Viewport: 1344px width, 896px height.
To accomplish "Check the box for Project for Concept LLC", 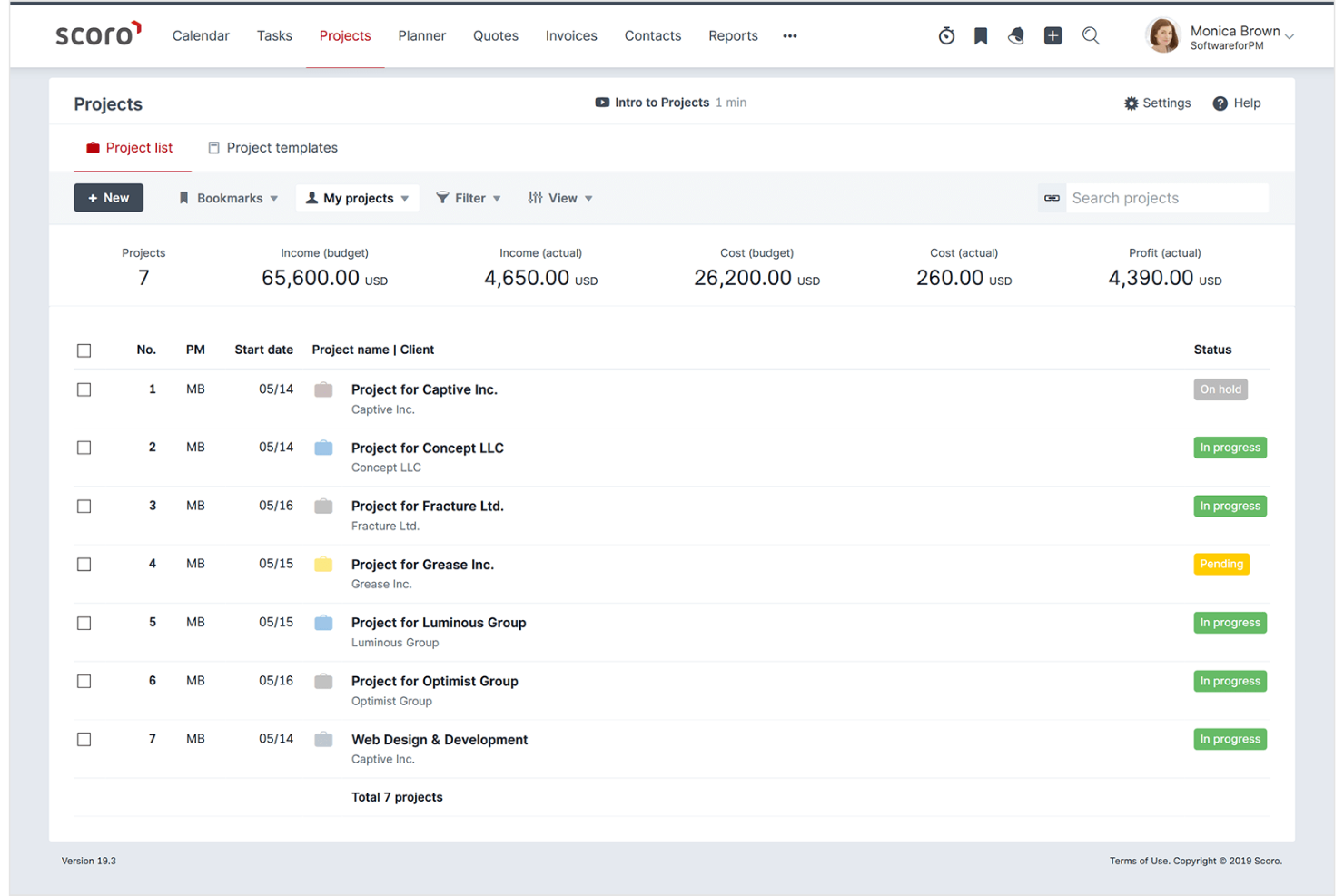I will 84,448.
